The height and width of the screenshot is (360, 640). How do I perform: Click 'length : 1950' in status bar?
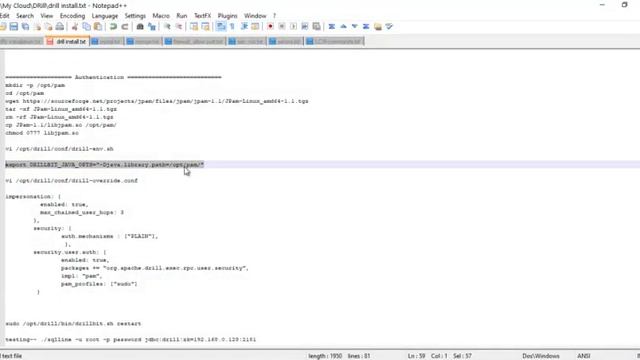click(x=325, y=356)
